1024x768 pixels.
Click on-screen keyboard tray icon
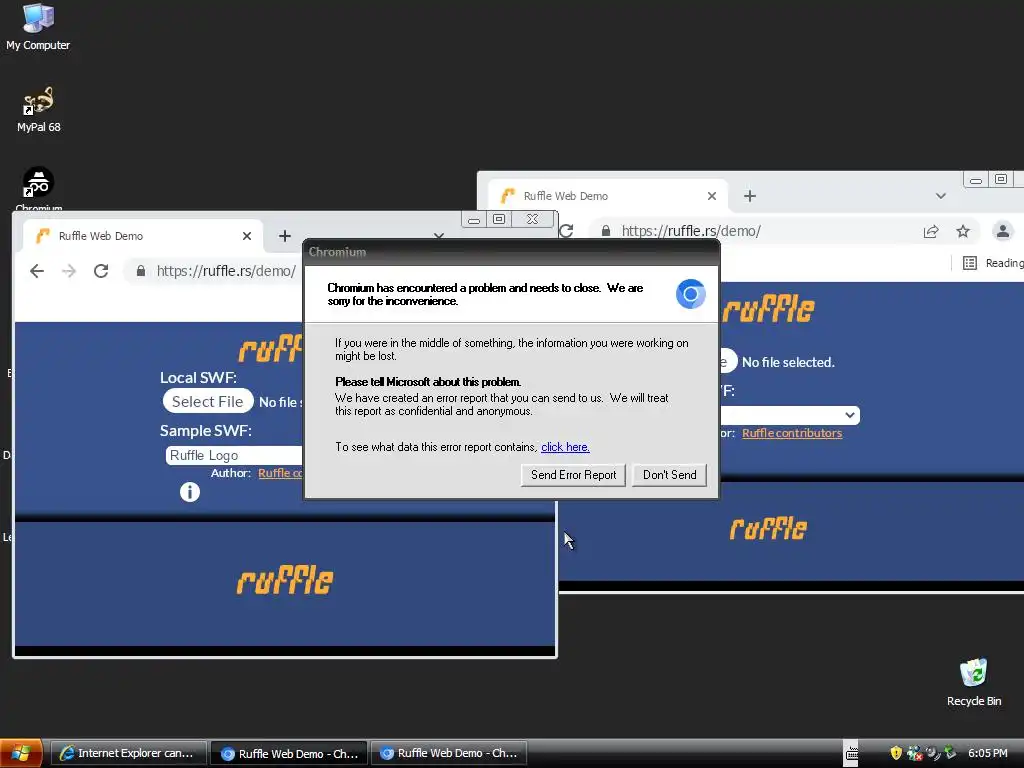pyautogui.click(x=852, y=754)
